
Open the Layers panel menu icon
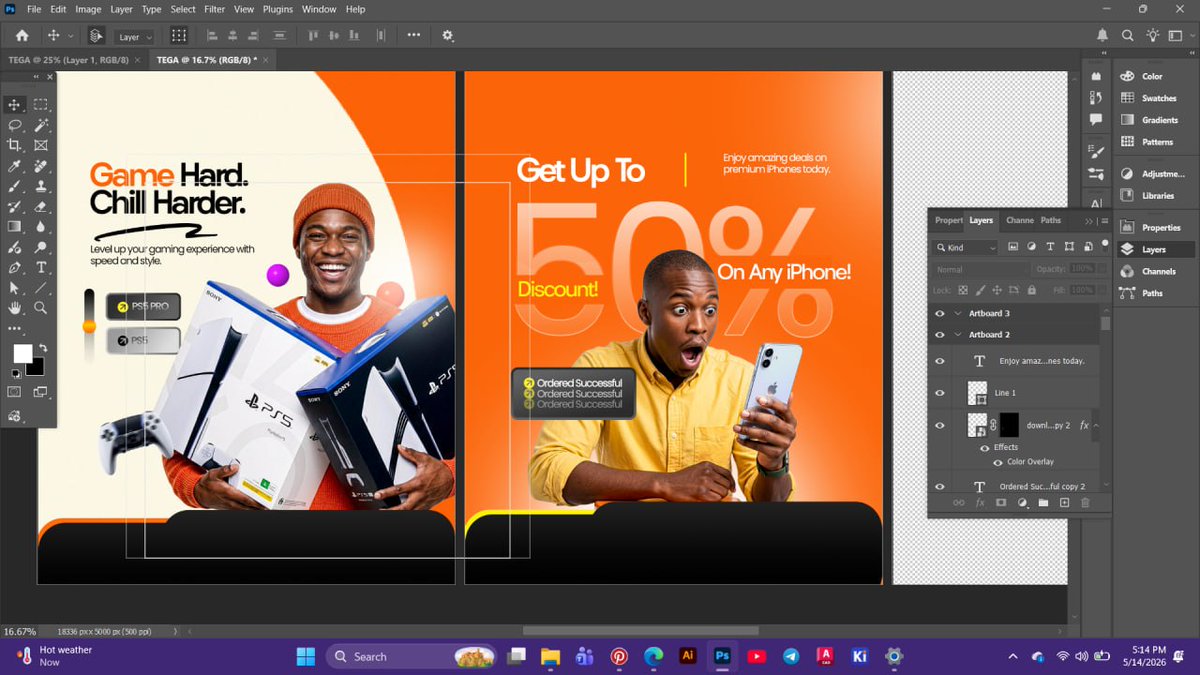(x=1104, y=220)
